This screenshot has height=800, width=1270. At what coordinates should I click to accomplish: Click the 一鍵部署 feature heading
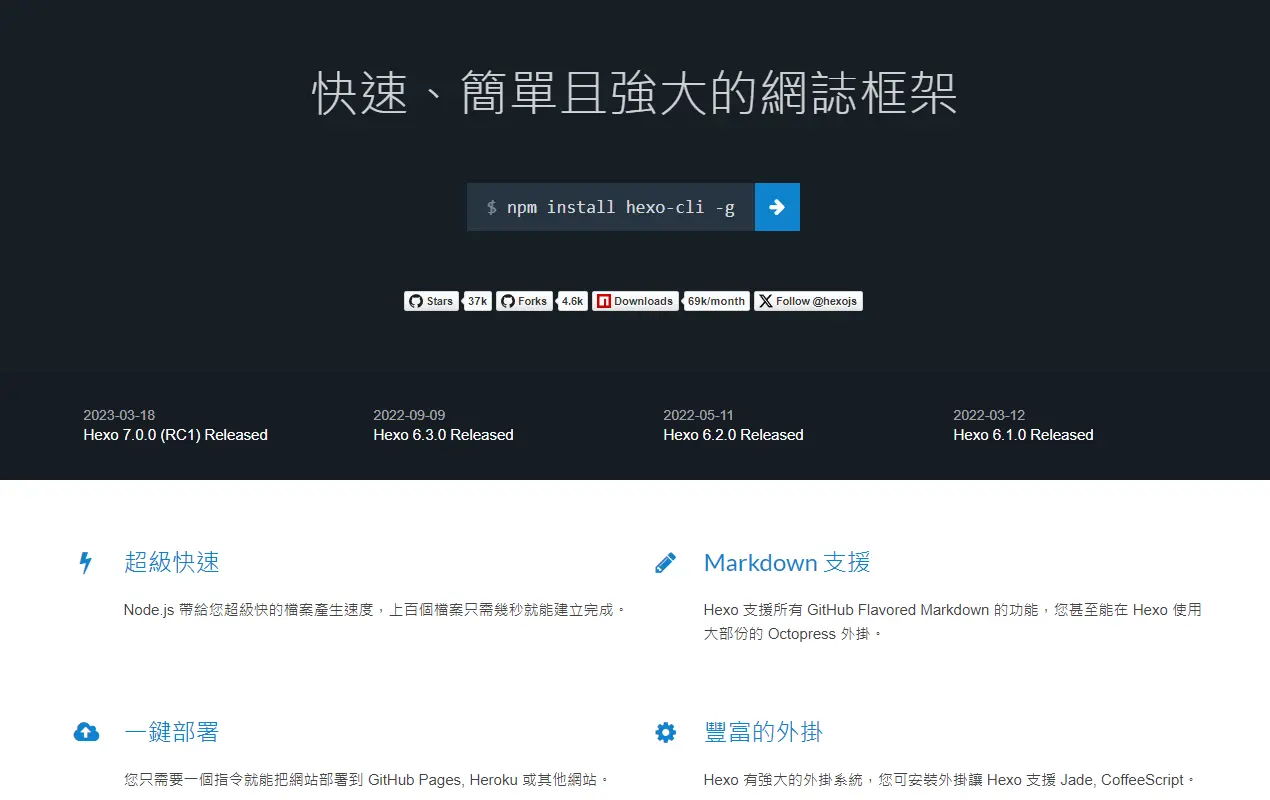pyautogui.click(x=172, y=732)
